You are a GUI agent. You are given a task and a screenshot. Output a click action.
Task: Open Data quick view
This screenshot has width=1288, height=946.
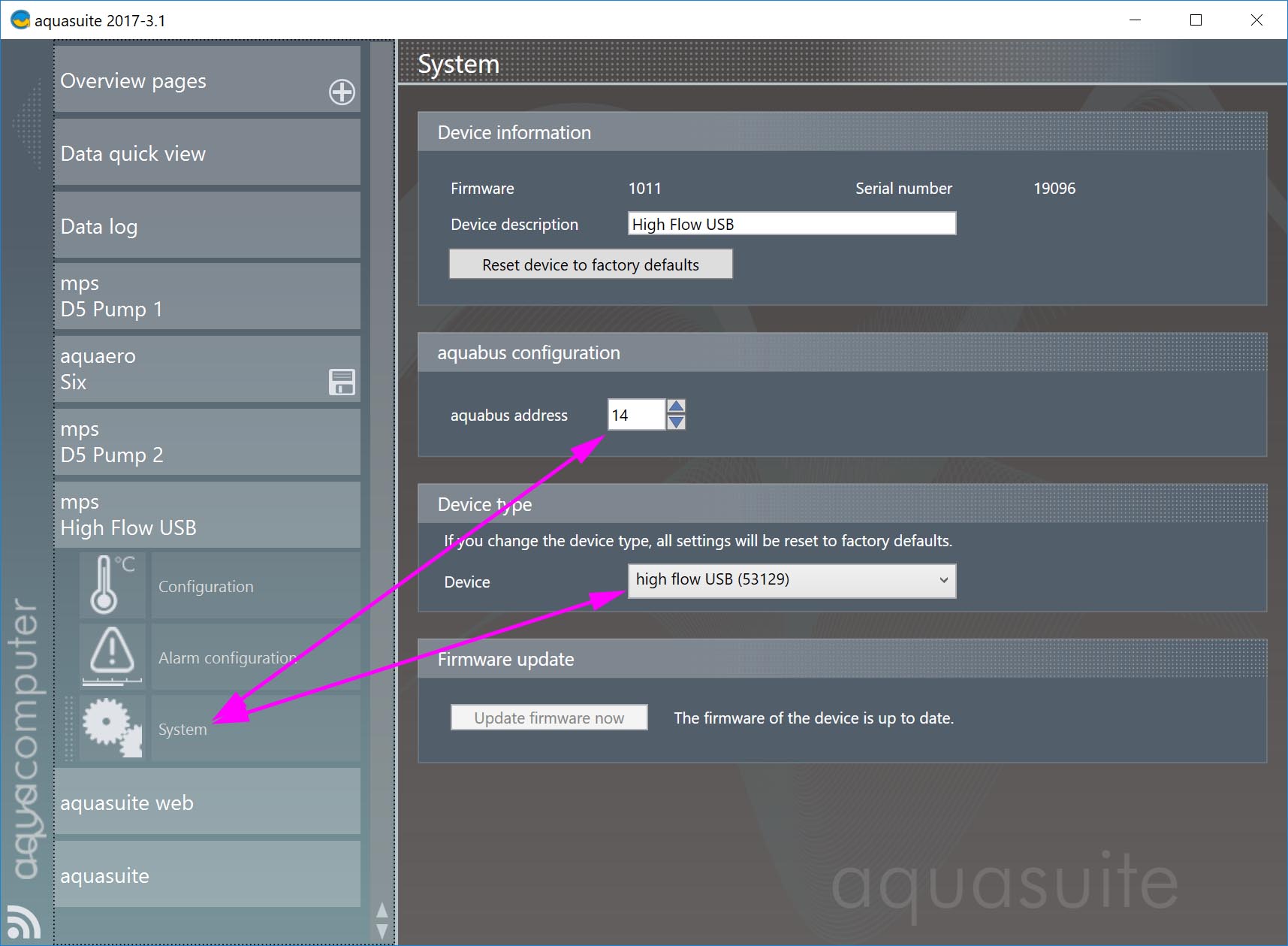pos(207,153)
